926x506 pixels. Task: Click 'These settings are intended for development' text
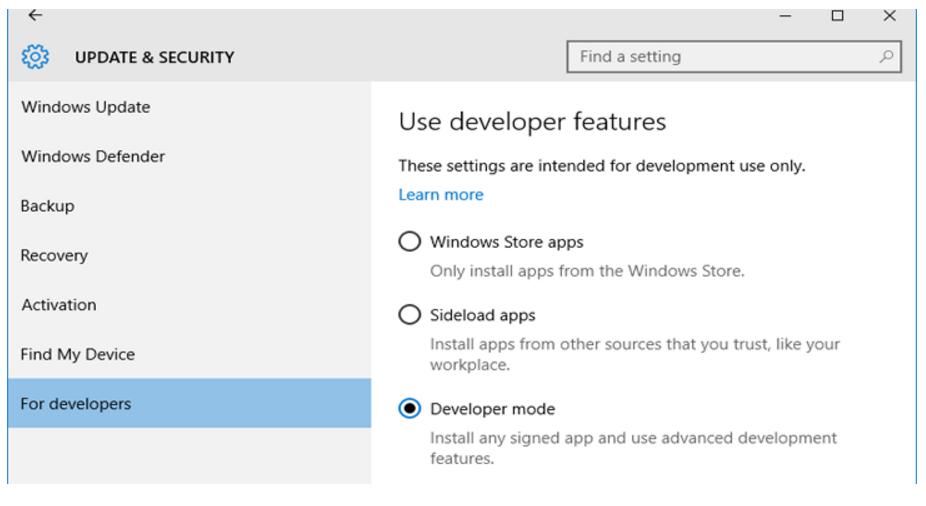601,166
